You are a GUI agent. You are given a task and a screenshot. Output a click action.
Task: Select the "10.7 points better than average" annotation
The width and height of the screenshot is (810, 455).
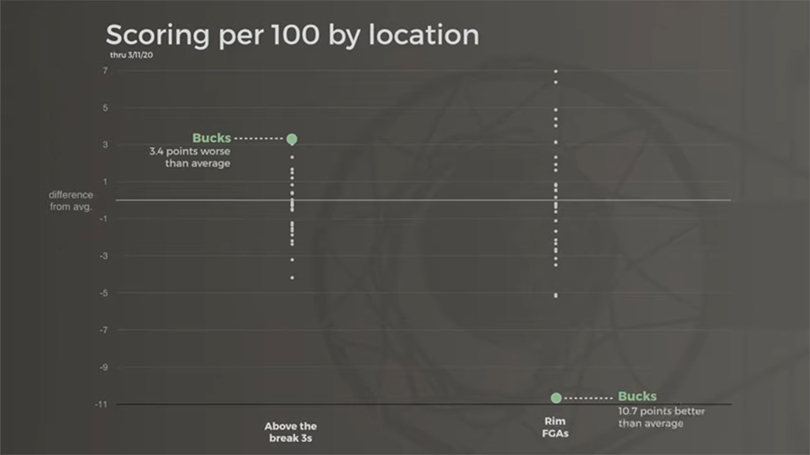coord(651,417)
